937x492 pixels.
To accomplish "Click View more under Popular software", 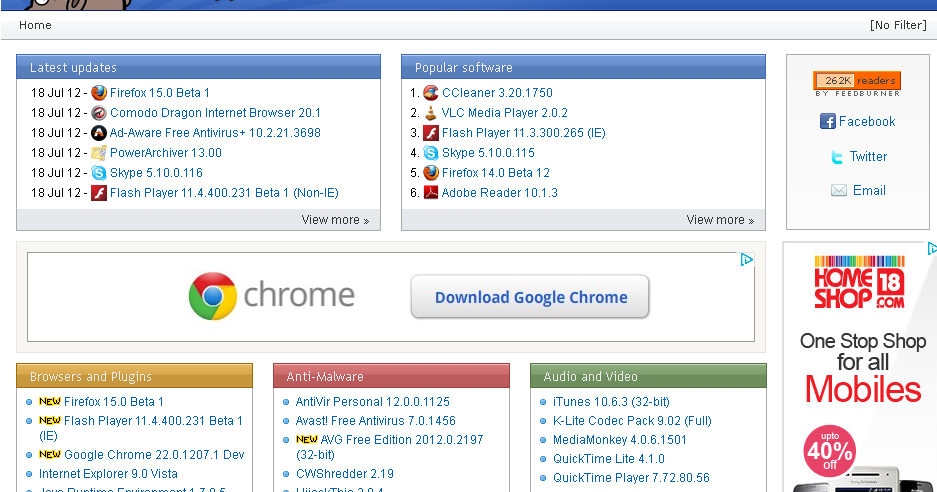I will (720, 220).
